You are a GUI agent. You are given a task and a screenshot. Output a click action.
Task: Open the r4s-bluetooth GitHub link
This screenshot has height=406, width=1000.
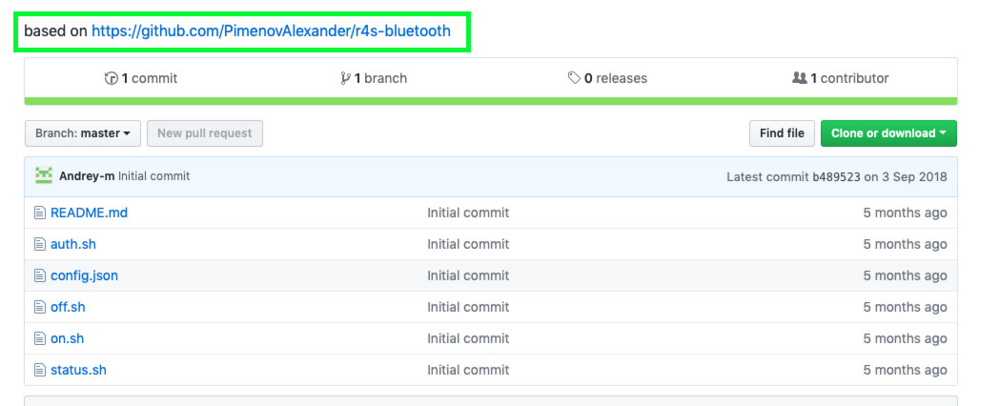click(271, 31)
